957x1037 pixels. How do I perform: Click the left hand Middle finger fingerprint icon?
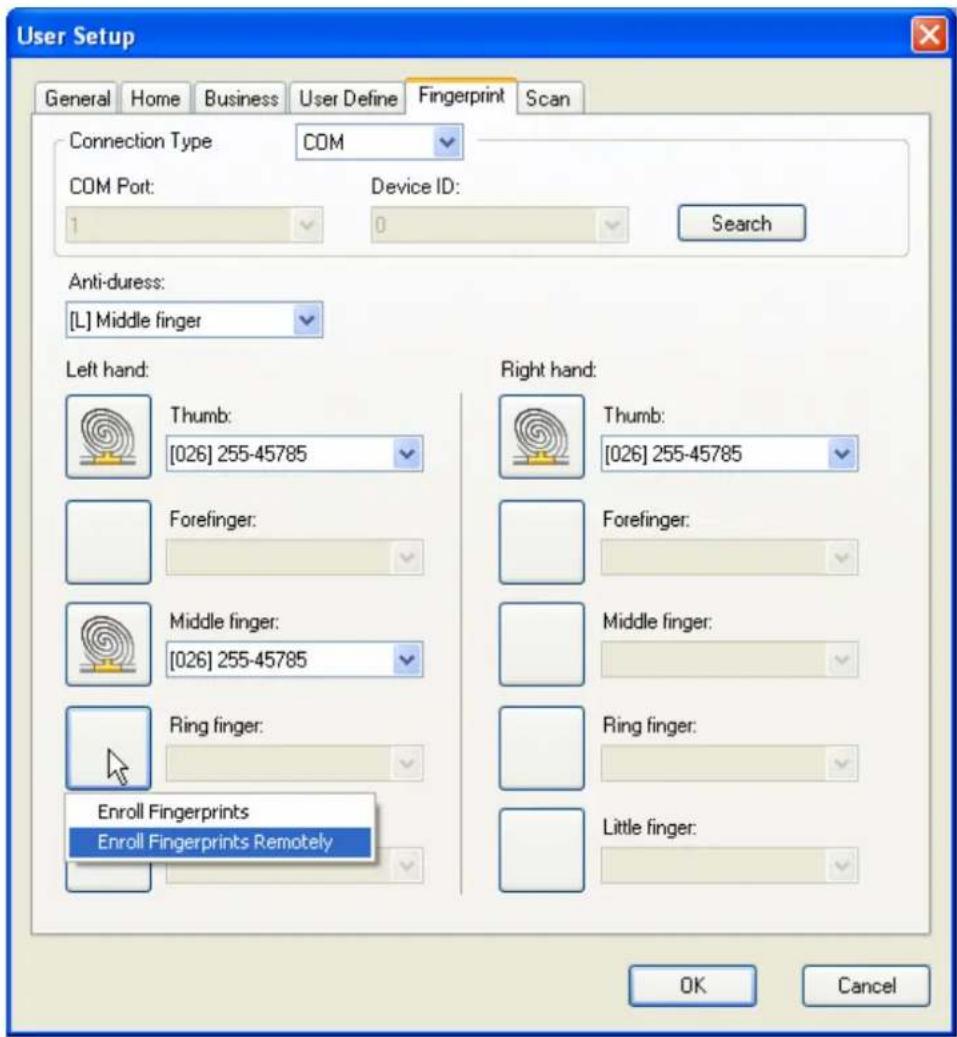click(x=108, y=643)
